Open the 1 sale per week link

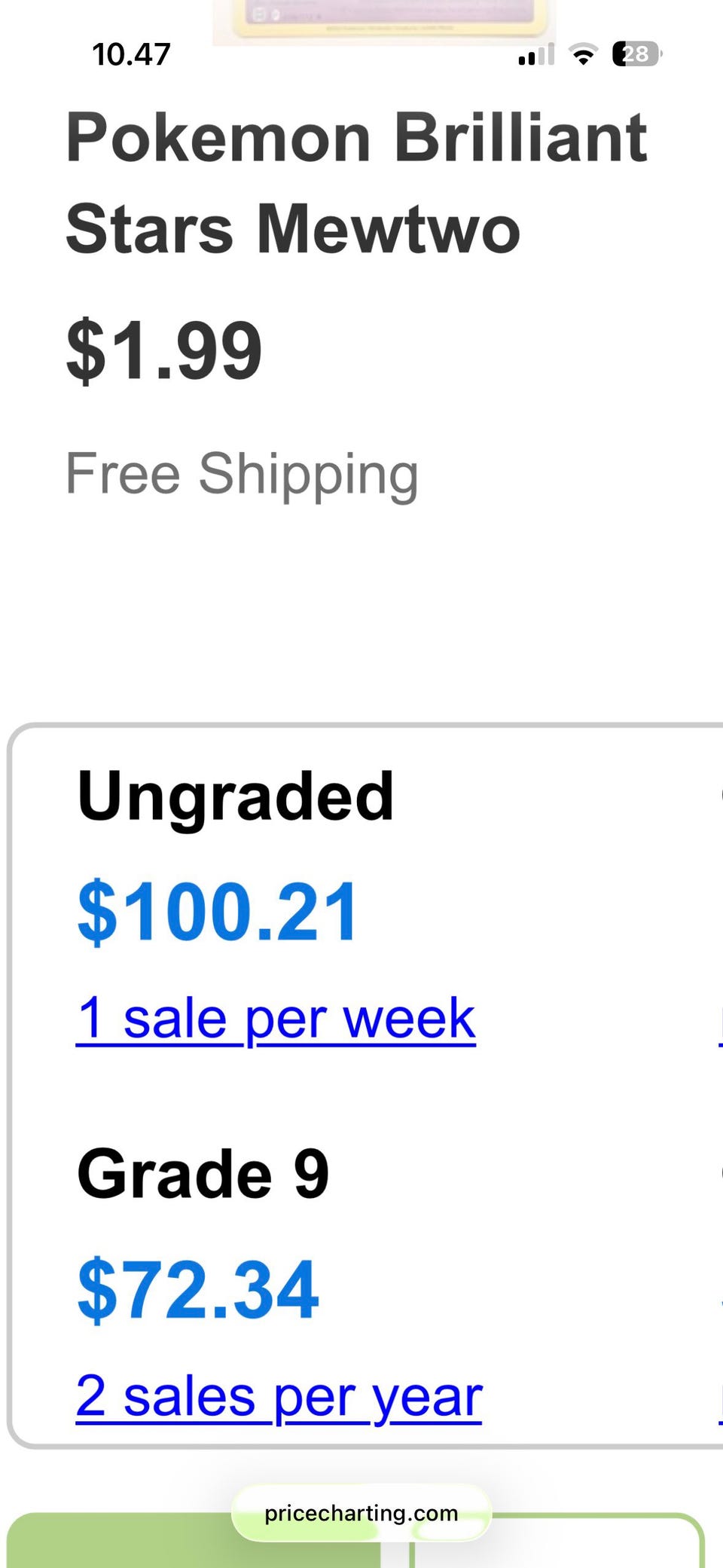click(x=276, y=1019)
